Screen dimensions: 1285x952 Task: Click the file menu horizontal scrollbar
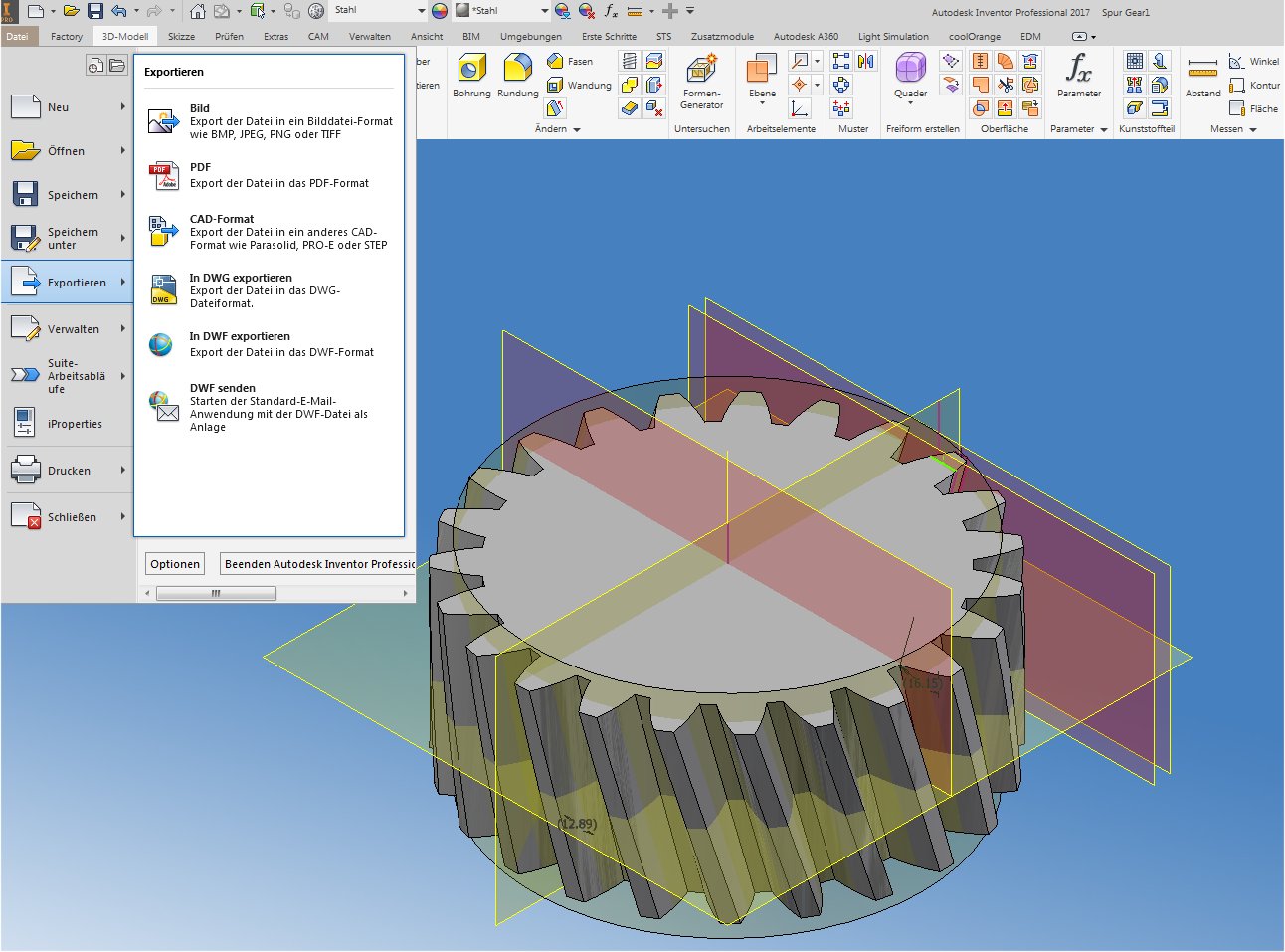tap(216, 593)
